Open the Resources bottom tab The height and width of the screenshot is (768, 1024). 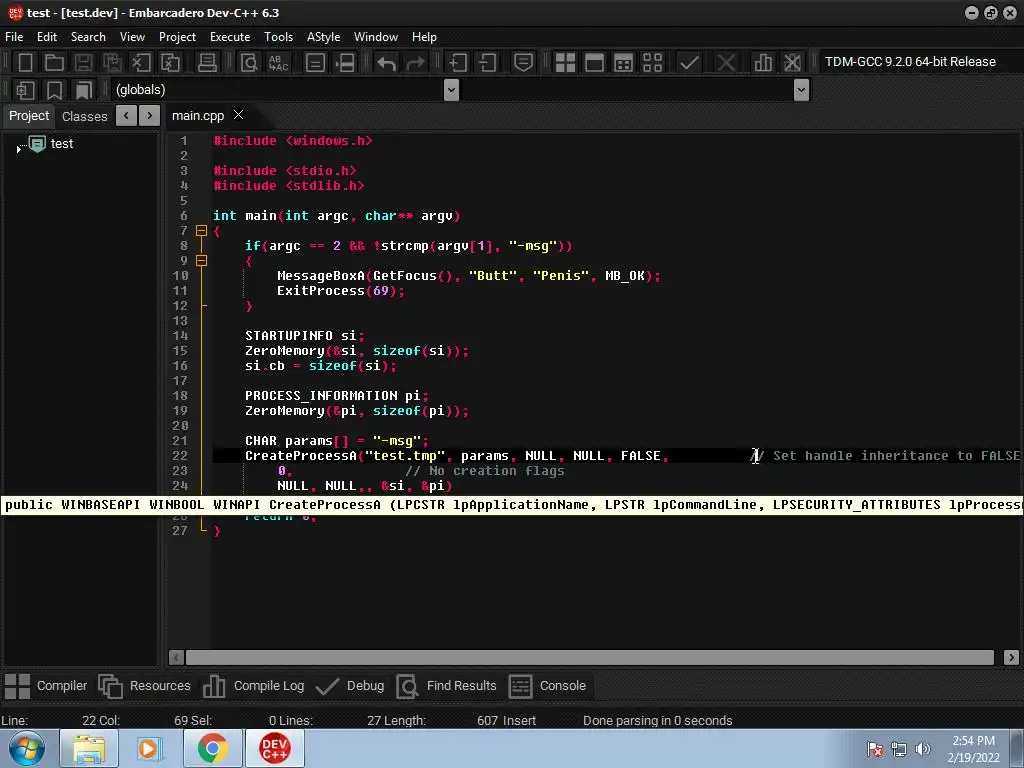point(144,686)
